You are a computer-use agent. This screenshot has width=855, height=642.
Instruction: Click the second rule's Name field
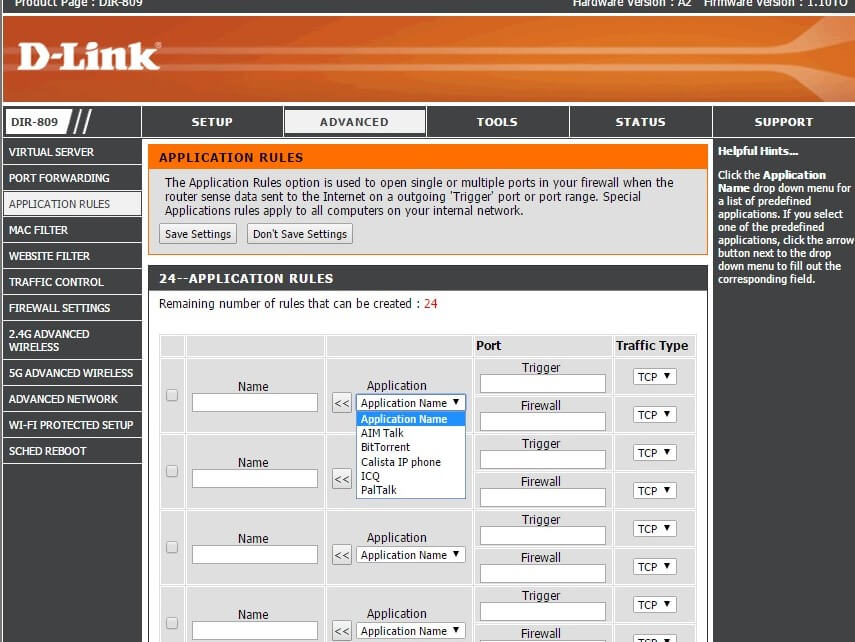click(x=255, y=478)
